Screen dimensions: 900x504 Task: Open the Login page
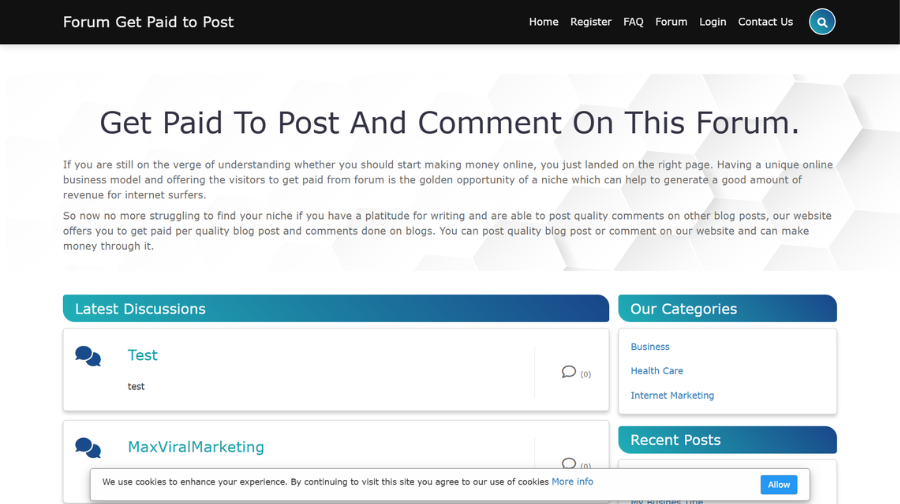(712, 22)
